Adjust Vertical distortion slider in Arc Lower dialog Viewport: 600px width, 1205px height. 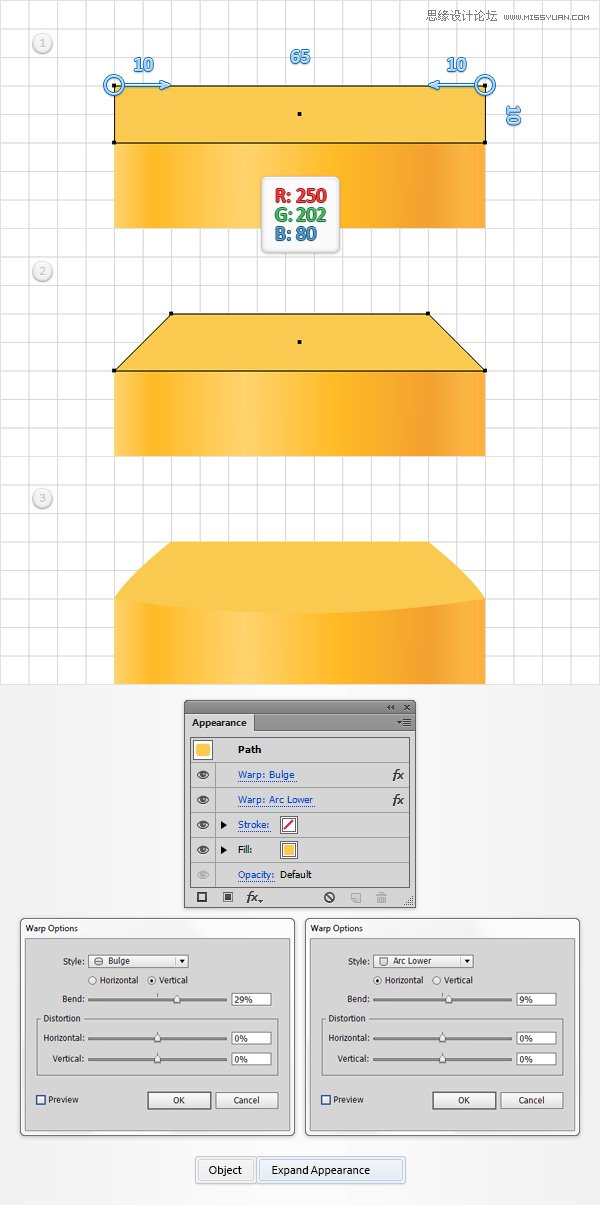442,1059
